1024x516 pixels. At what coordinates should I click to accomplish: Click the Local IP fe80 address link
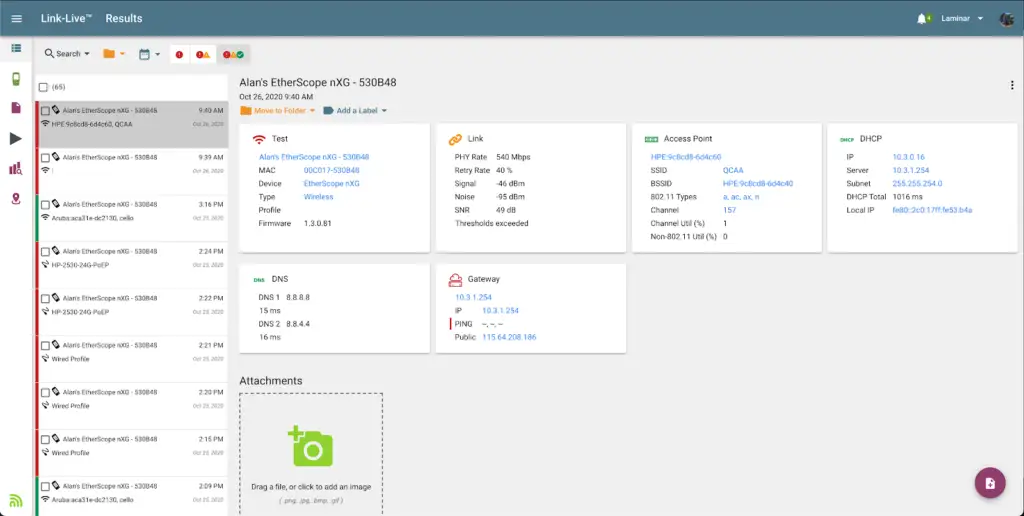(x=932, y=210)
